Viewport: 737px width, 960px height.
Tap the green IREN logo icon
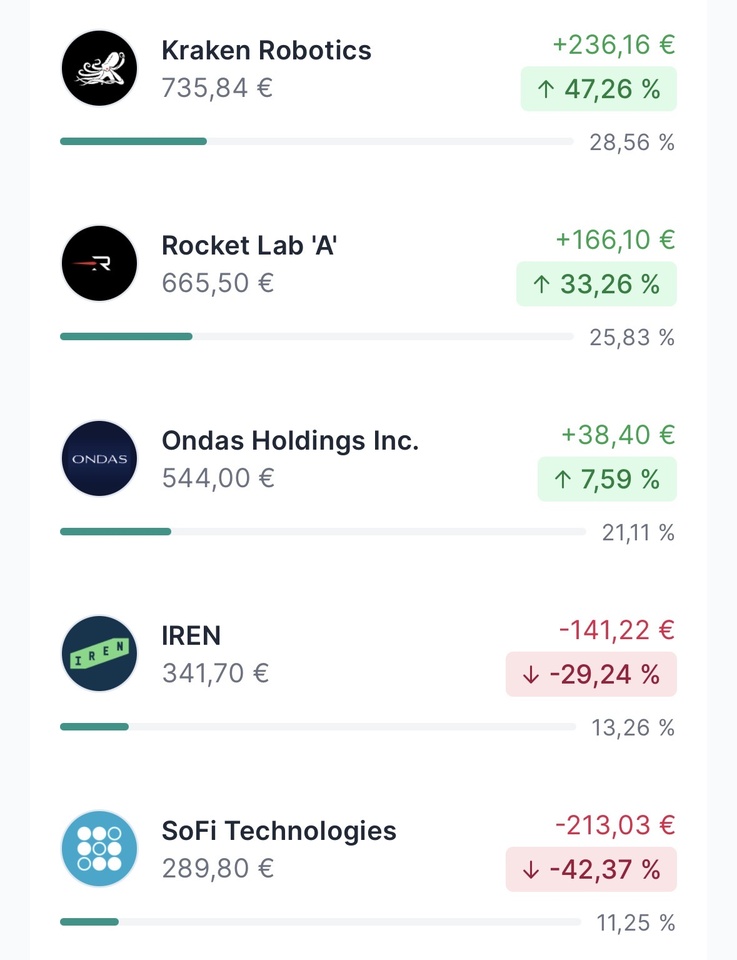click(x=99, y=653)
